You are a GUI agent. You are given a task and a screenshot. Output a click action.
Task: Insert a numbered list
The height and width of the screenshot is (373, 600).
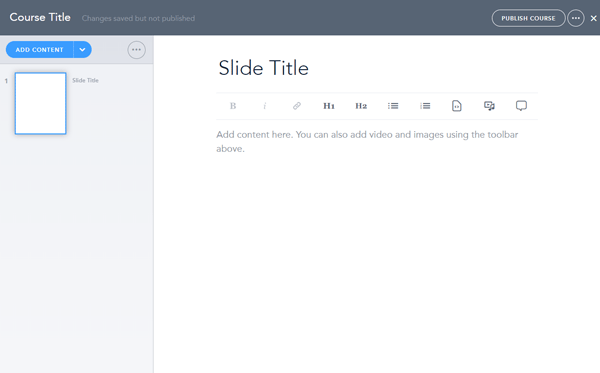click(x=425, y=106)
